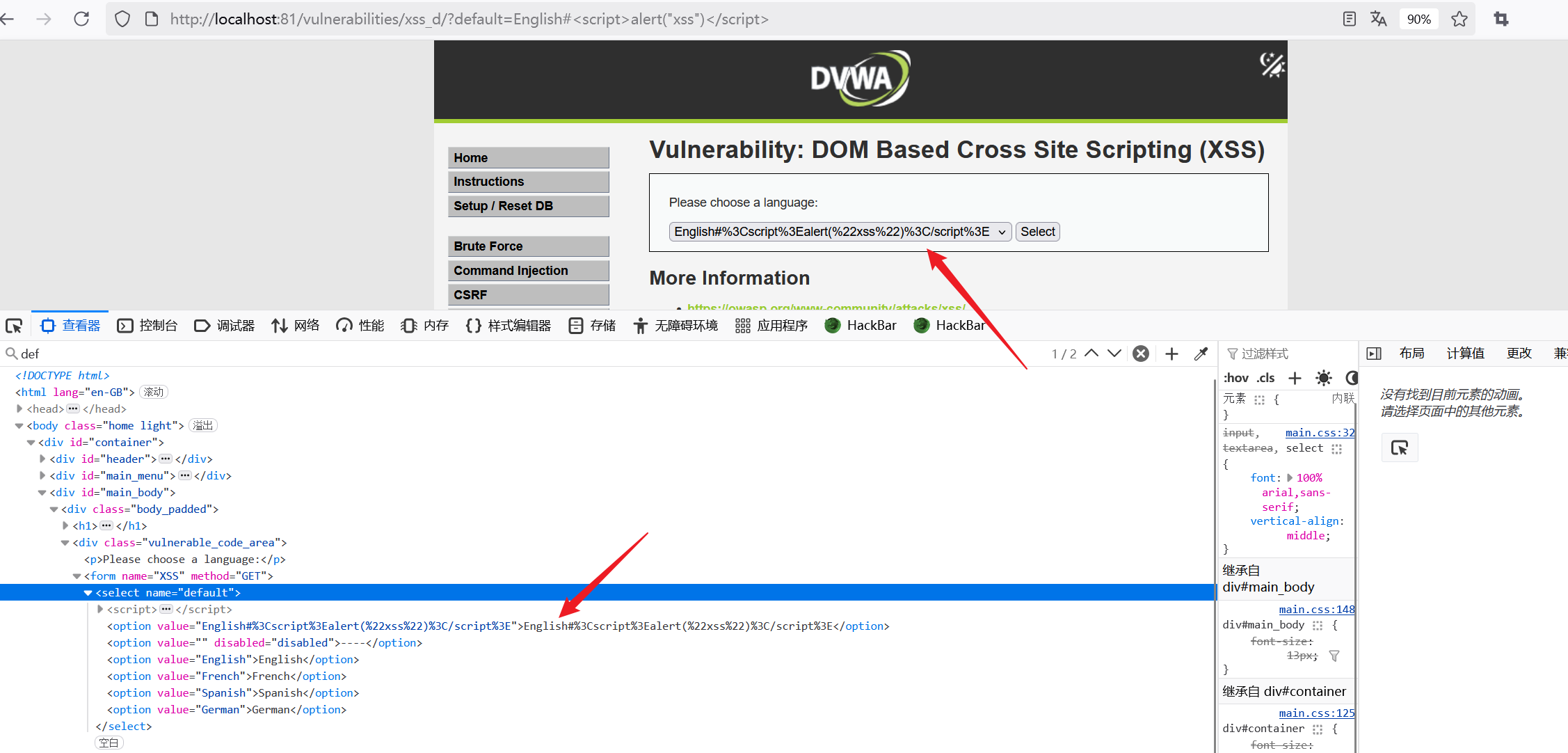Screen dimensions: 1568x753
Task: Activate the element picker icon in devtools
Action: tap(14, 326)
